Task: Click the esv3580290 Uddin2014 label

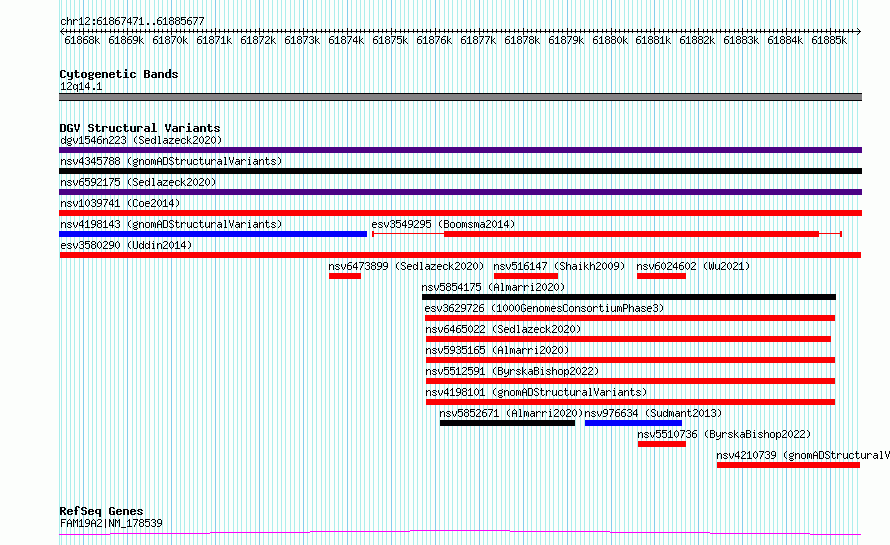Action: click(126, 245)
